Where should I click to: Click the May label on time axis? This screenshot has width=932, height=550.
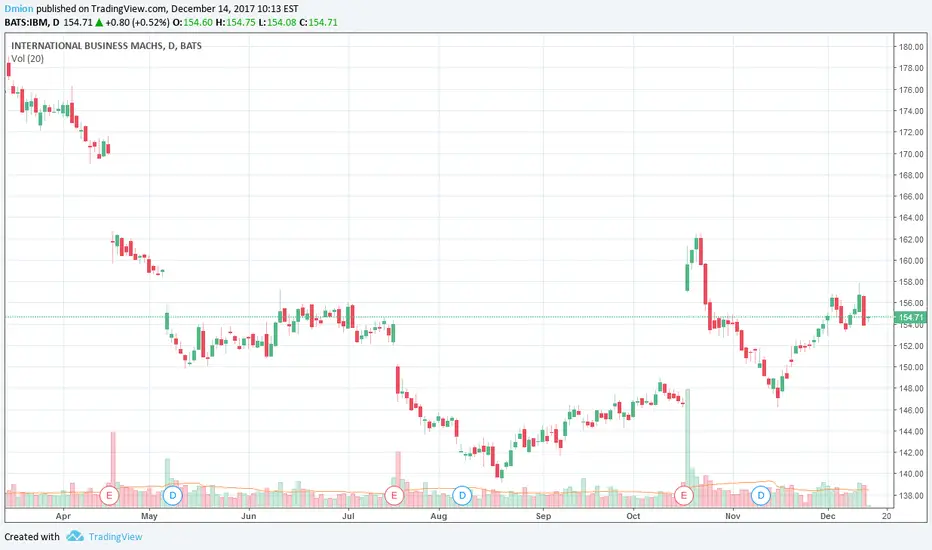coord(149,516)
